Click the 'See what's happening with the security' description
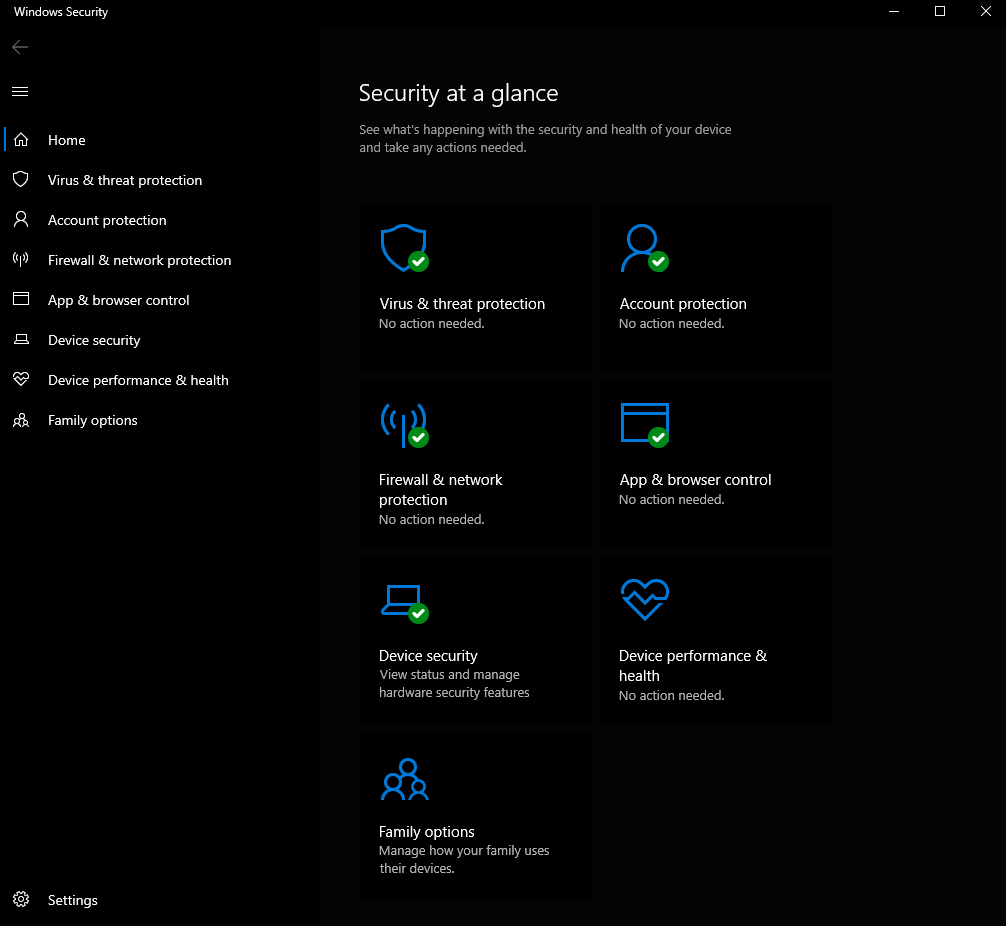 click(545, 139)
